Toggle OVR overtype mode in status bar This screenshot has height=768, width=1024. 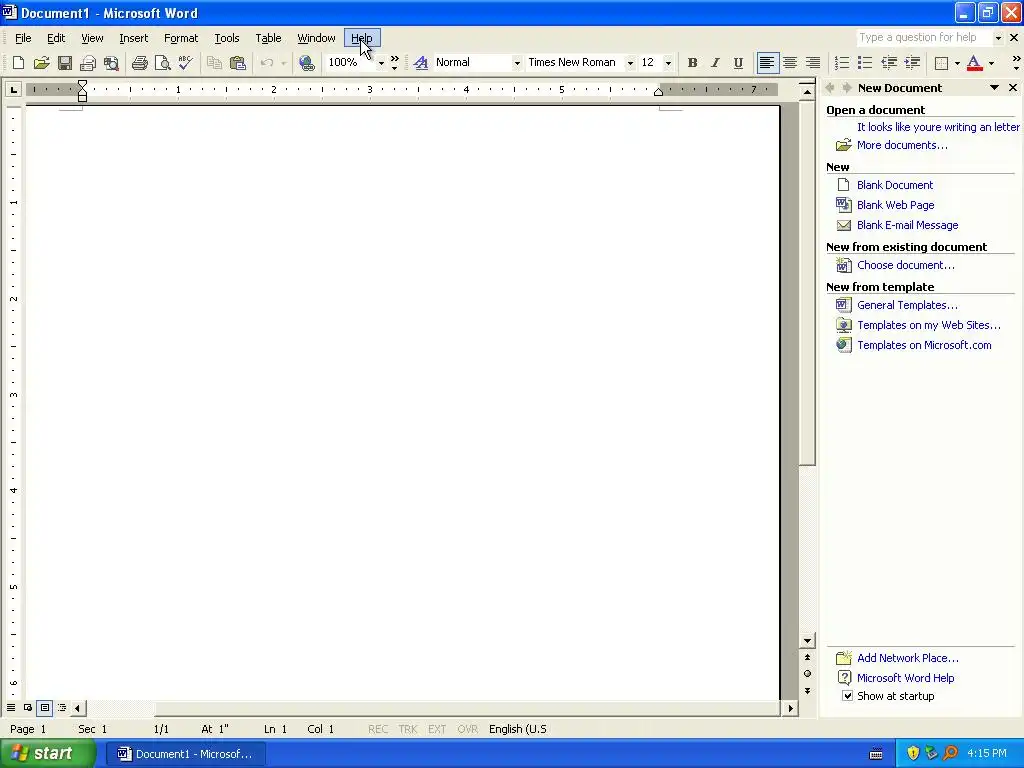point(468,729)
